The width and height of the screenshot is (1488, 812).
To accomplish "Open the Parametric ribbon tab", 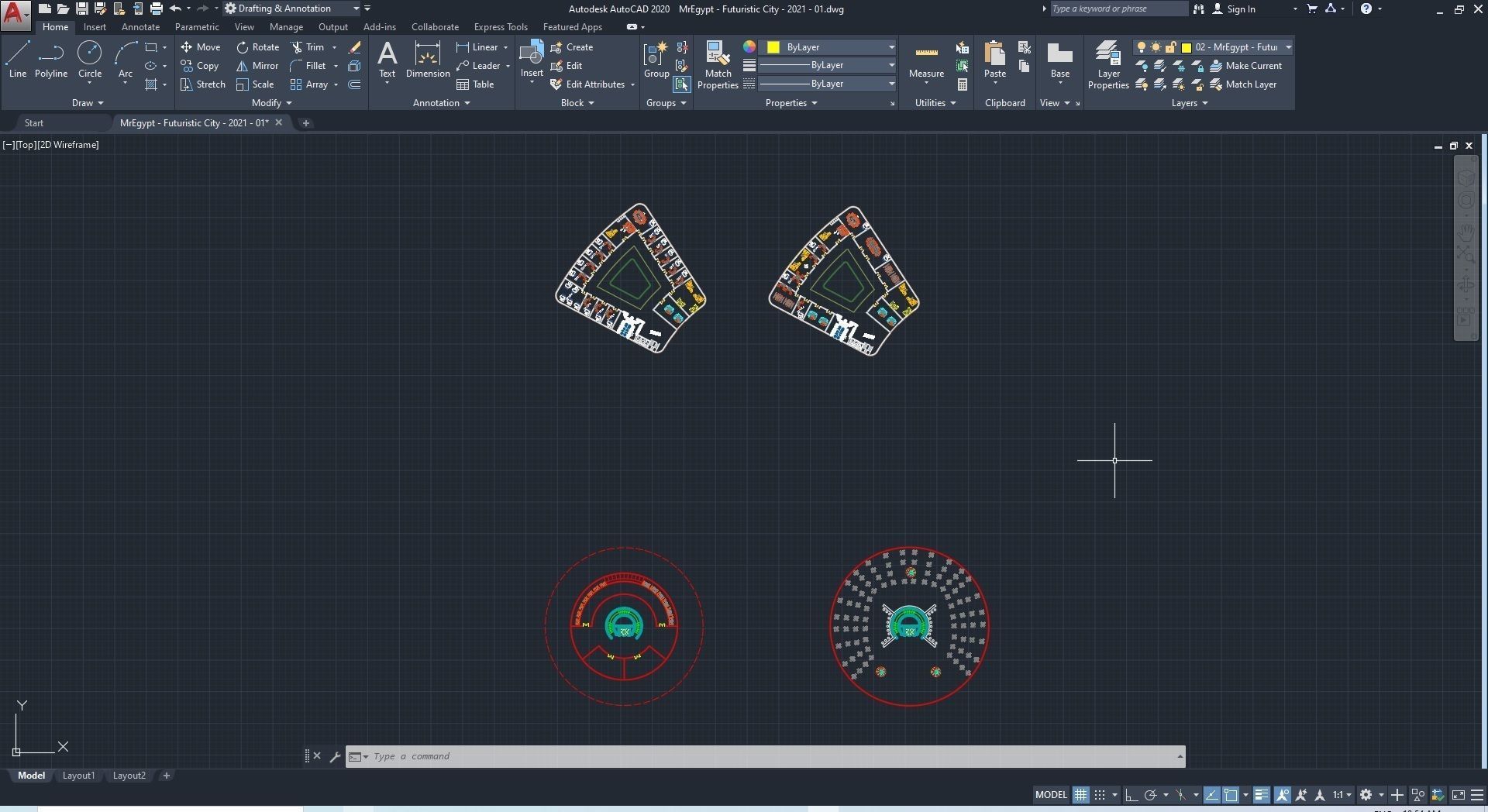I will [x=197, y=27].
